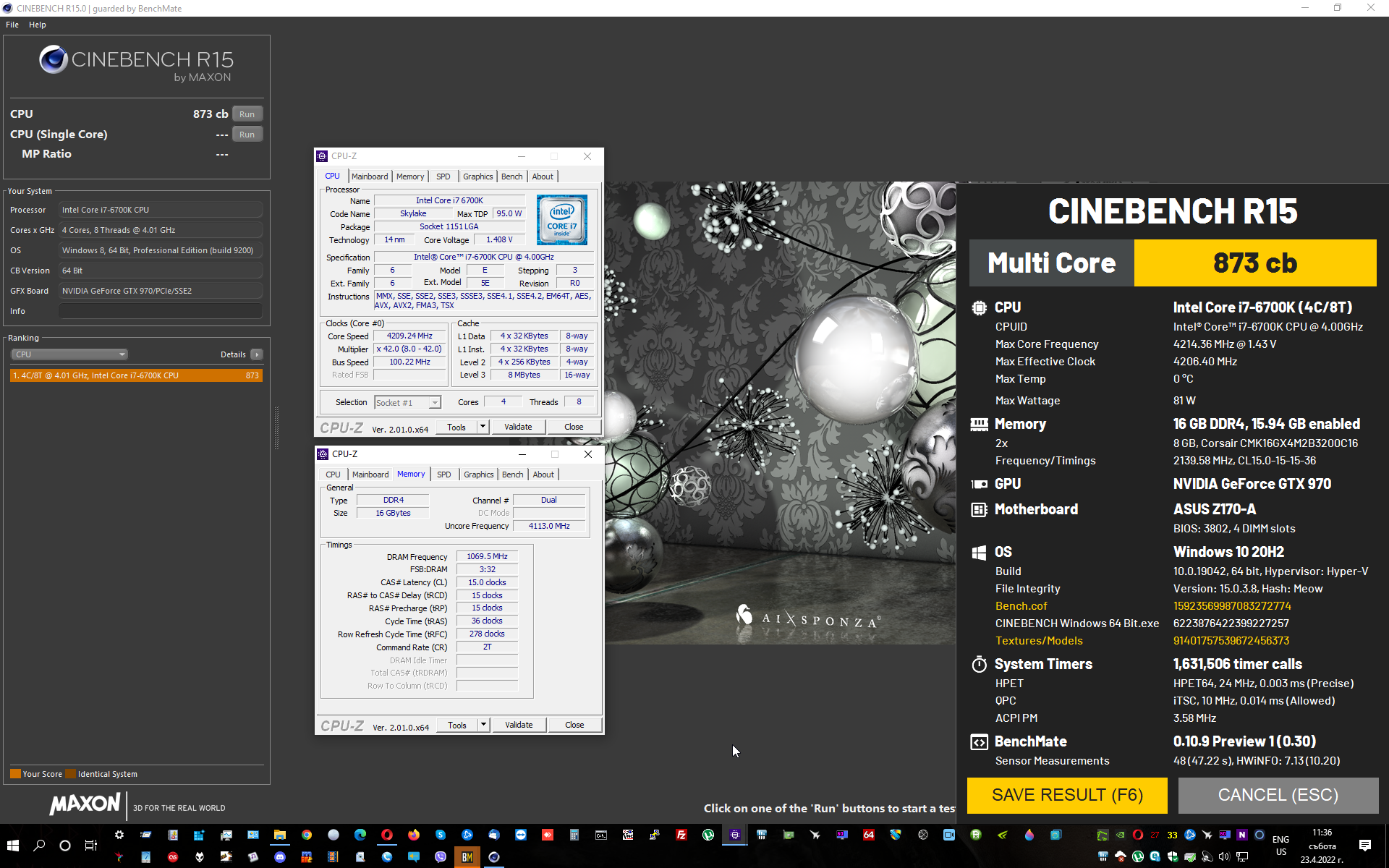Open Zoom from the taskbar
1389x868 pixels.
point(949,835)
